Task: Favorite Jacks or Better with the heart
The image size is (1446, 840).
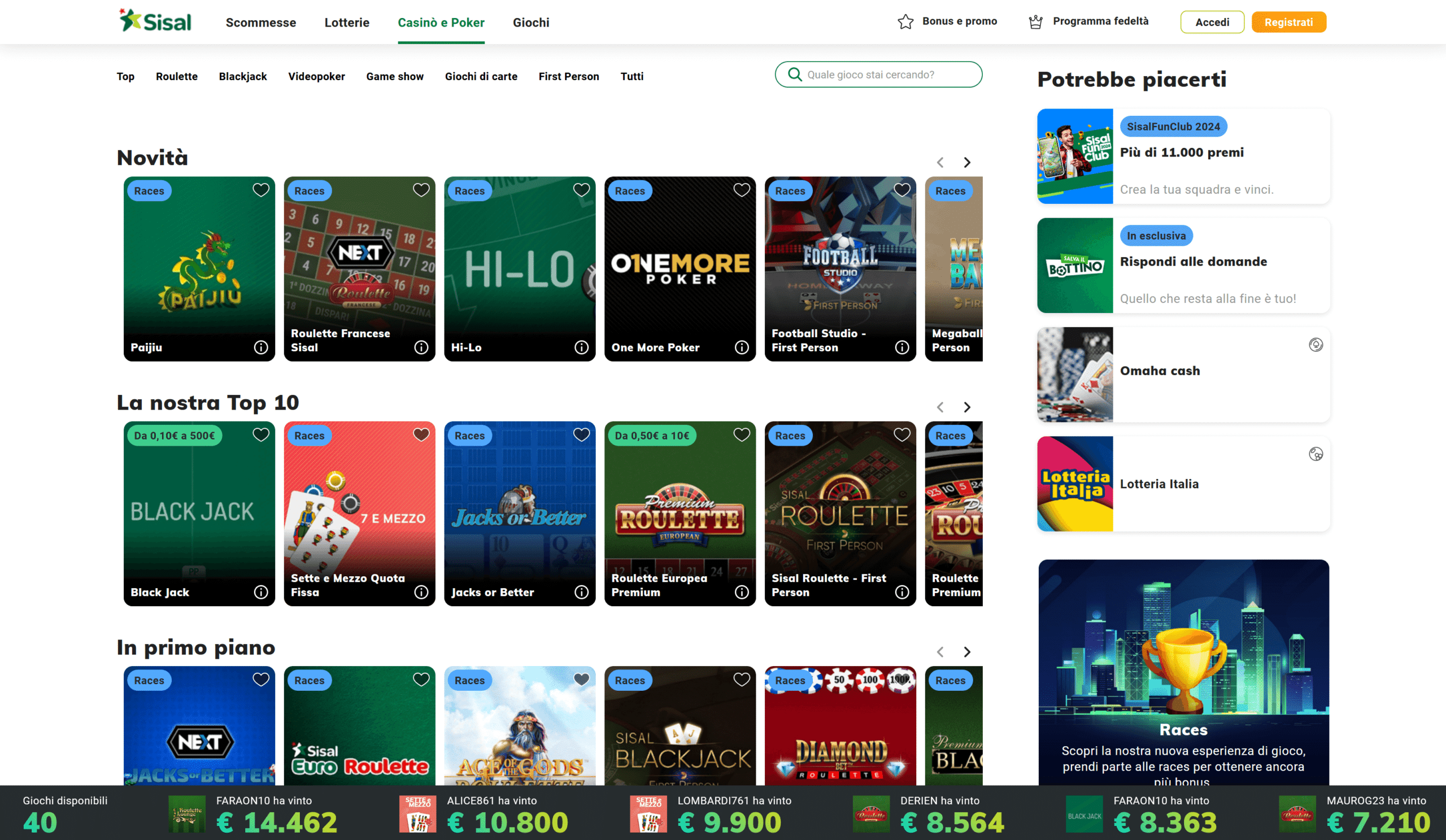Action: (581, 435)
